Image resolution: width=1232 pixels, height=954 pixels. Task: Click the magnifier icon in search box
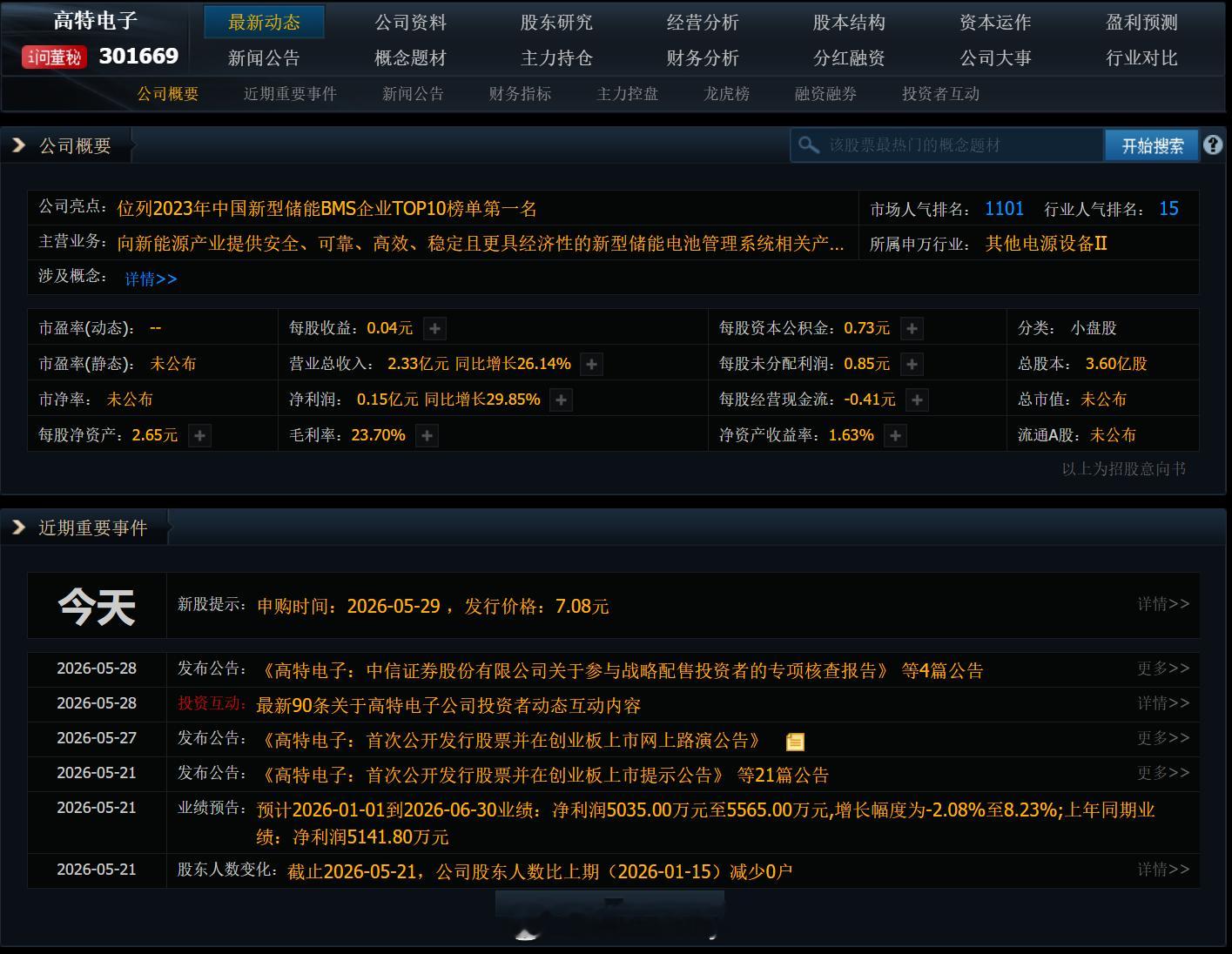pyautogui.click(x=809, y=145)
